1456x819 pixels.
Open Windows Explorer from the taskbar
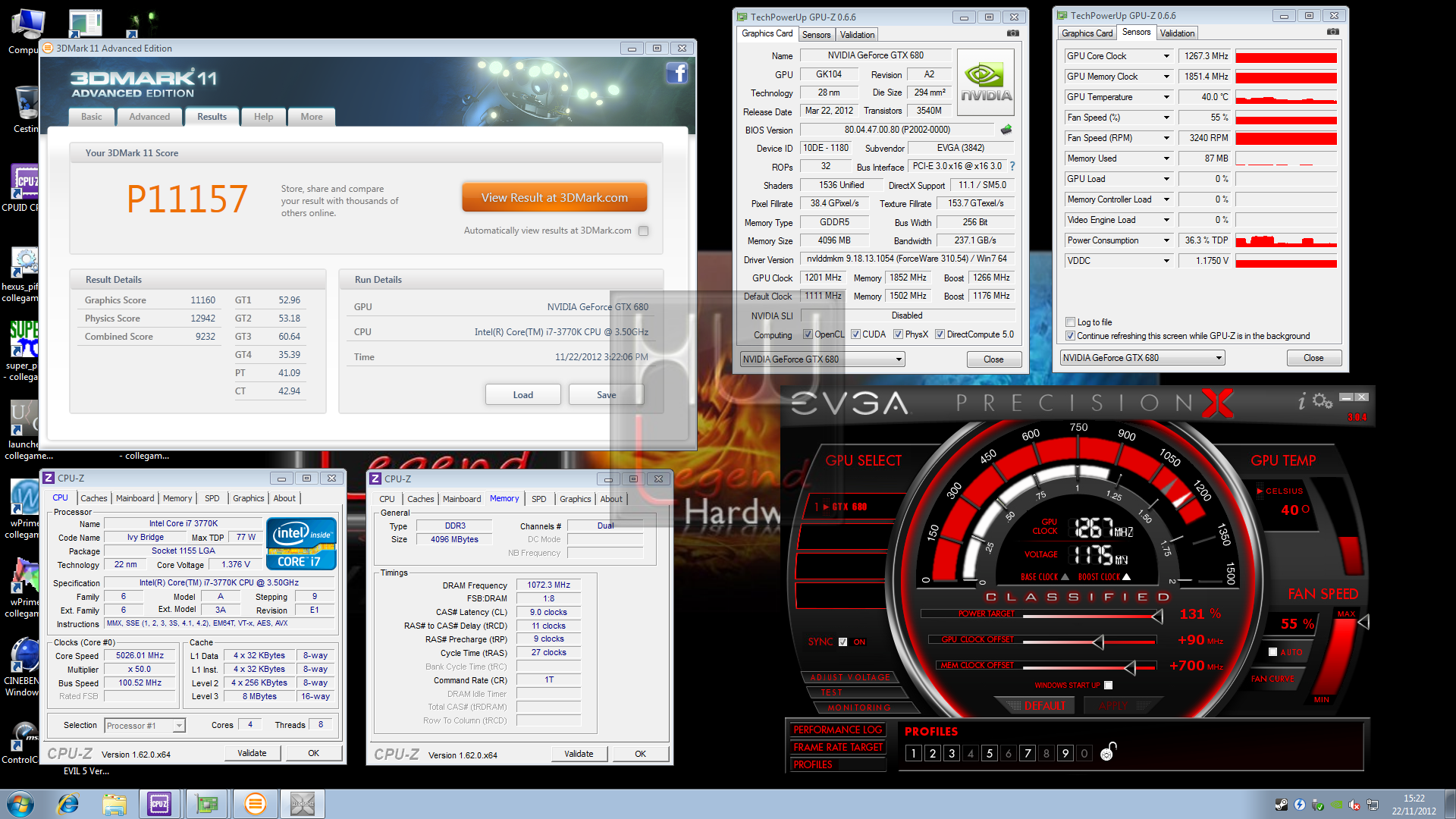[115, 804]
